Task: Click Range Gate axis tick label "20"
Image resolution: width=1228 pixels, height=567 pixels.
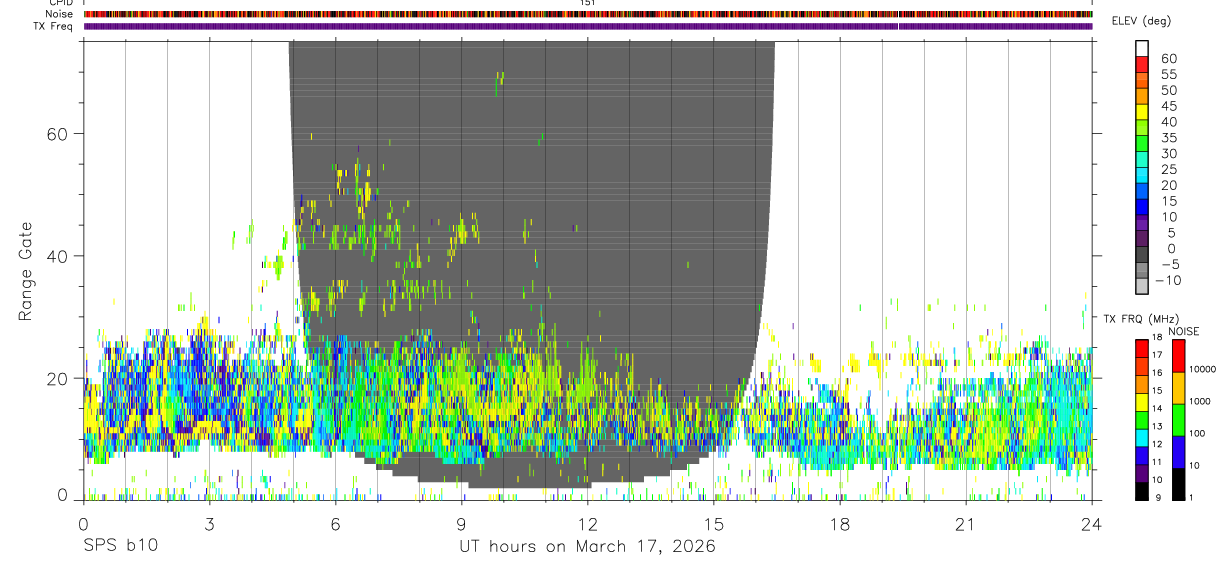Action: click(x=56, y=378)
